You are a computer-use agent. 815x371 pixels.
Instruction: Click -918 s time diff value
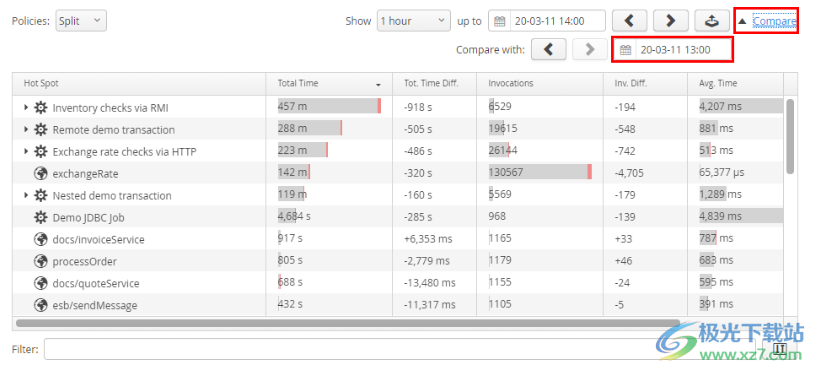coord(418,108)
